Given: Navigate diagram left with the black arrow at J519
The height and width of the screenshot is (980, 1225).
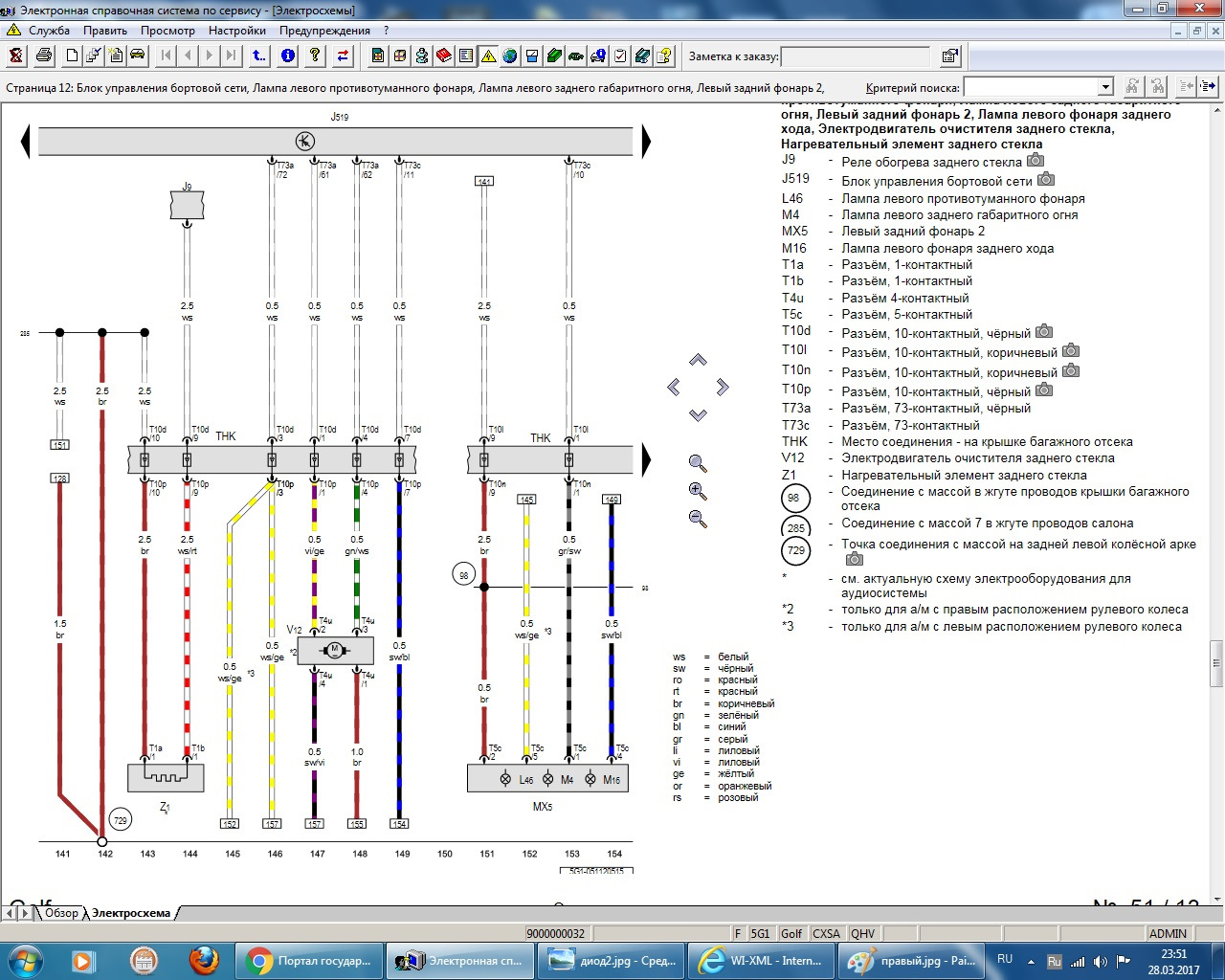Looking at the screenshot, I should coord(27,142).
